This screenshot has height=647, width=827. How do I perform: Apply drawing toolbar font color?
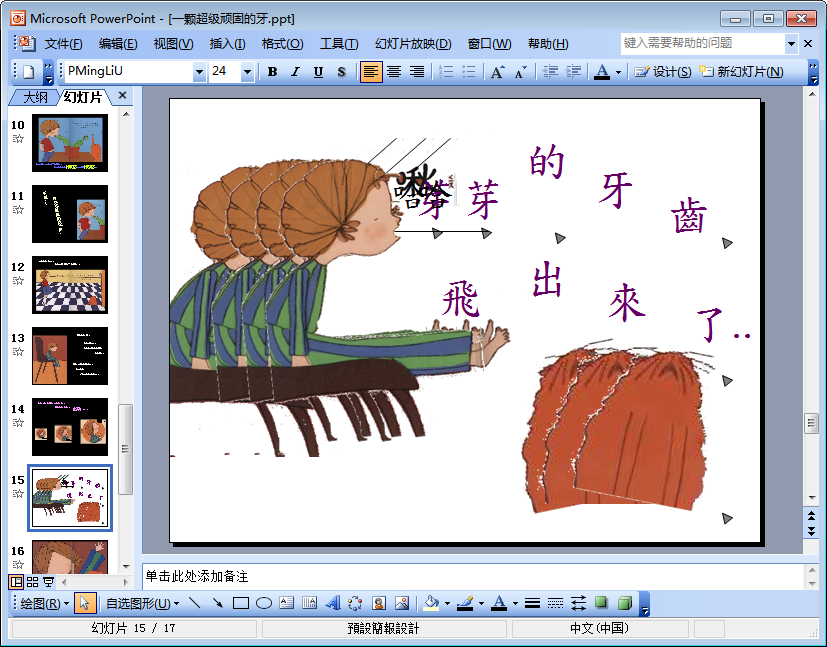[x=499, y=603]
